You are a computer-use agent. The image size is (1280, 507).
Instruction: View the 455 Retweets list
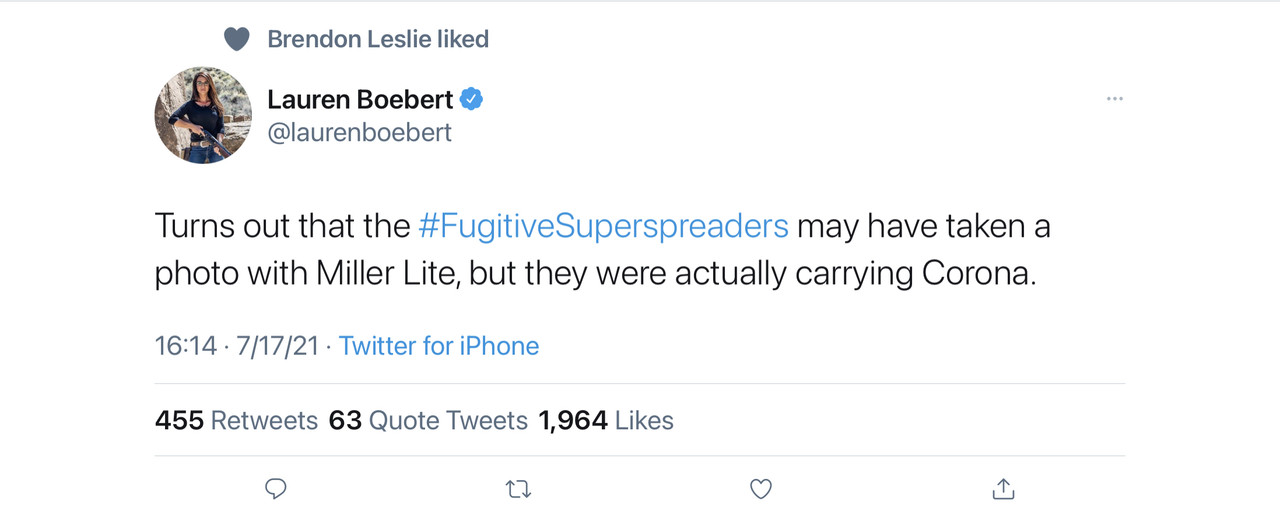point(236,421)
